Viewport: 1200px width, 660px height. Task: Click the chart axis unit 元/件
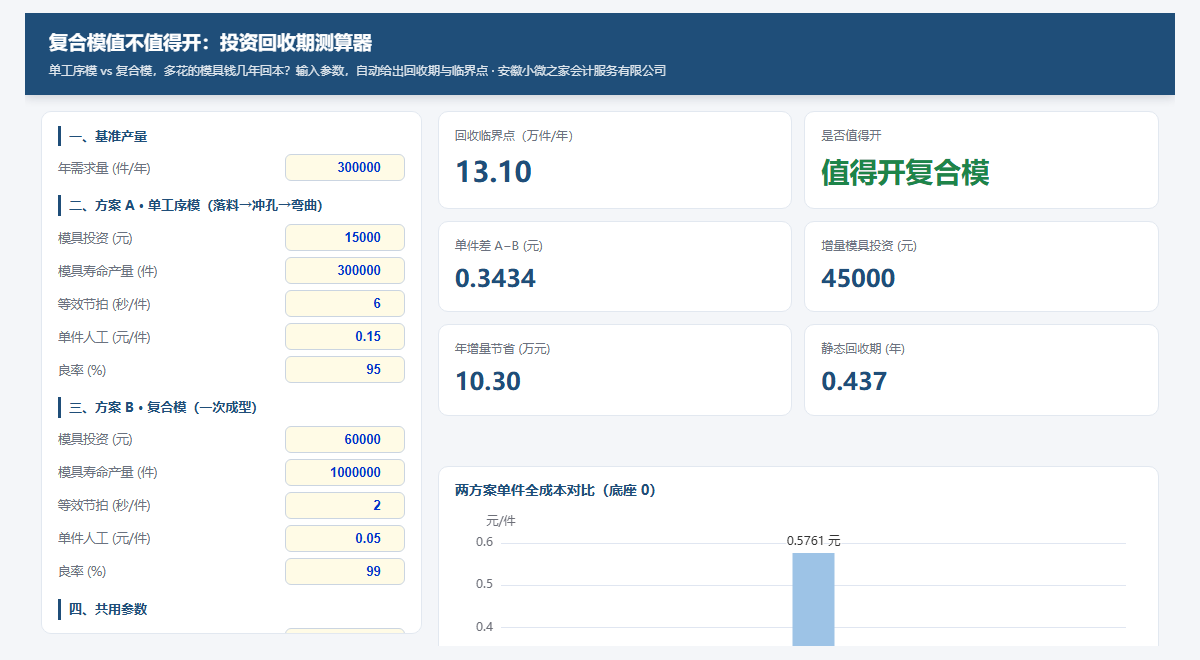[x=501, y=520]
